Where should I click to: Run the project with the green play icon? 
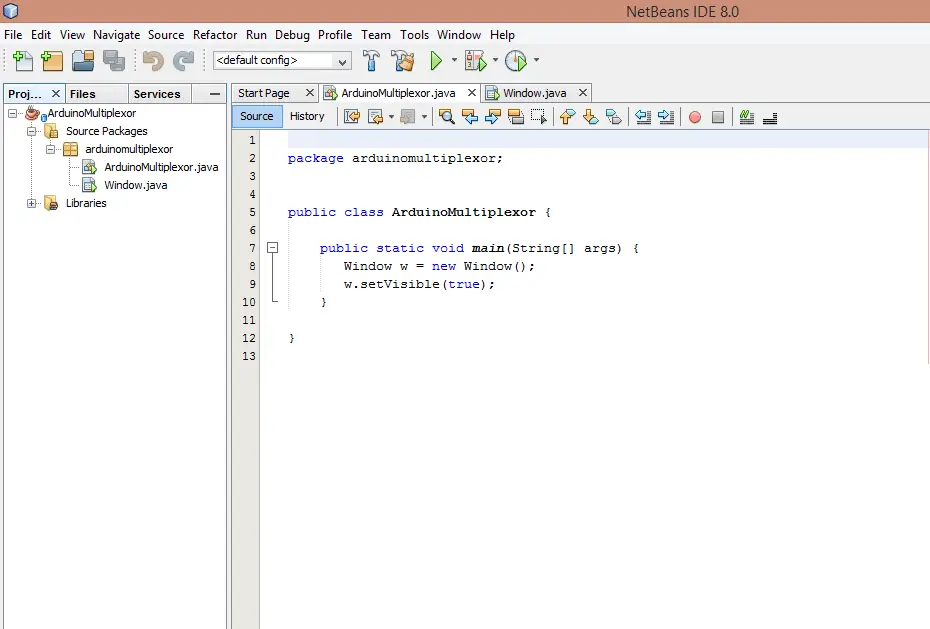436,61
